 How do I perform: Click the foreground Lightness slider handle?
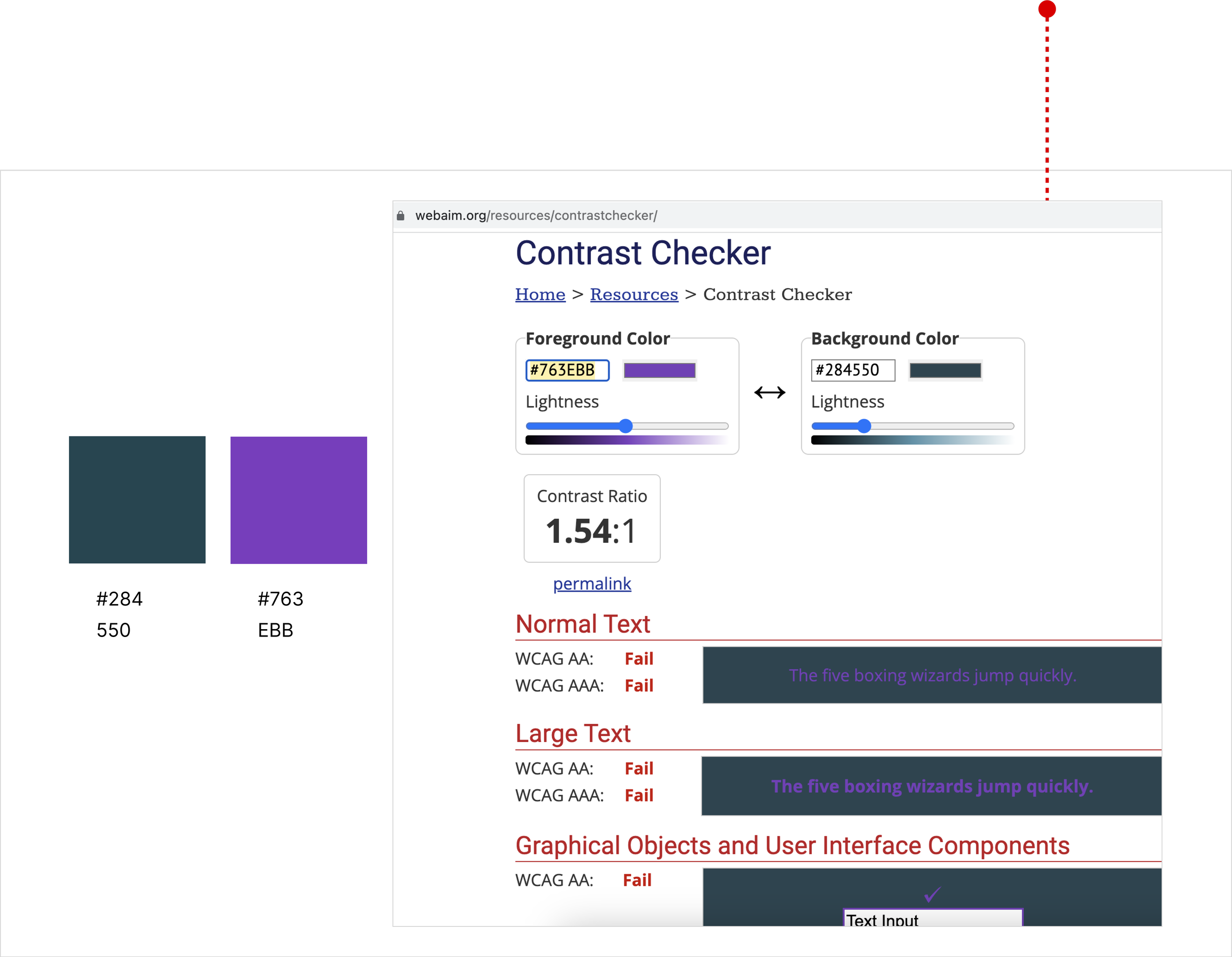(625, 426)
